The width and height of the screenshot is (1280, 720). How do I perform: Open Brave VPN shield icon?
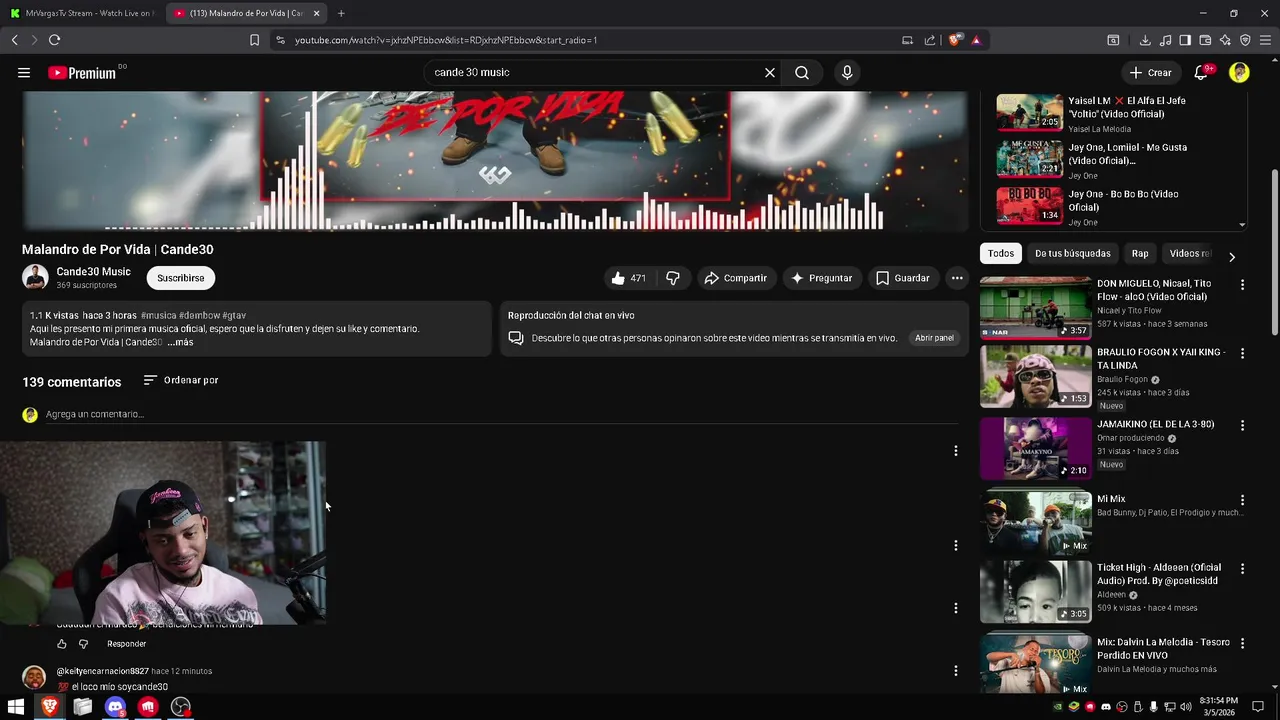(1245, 40)
